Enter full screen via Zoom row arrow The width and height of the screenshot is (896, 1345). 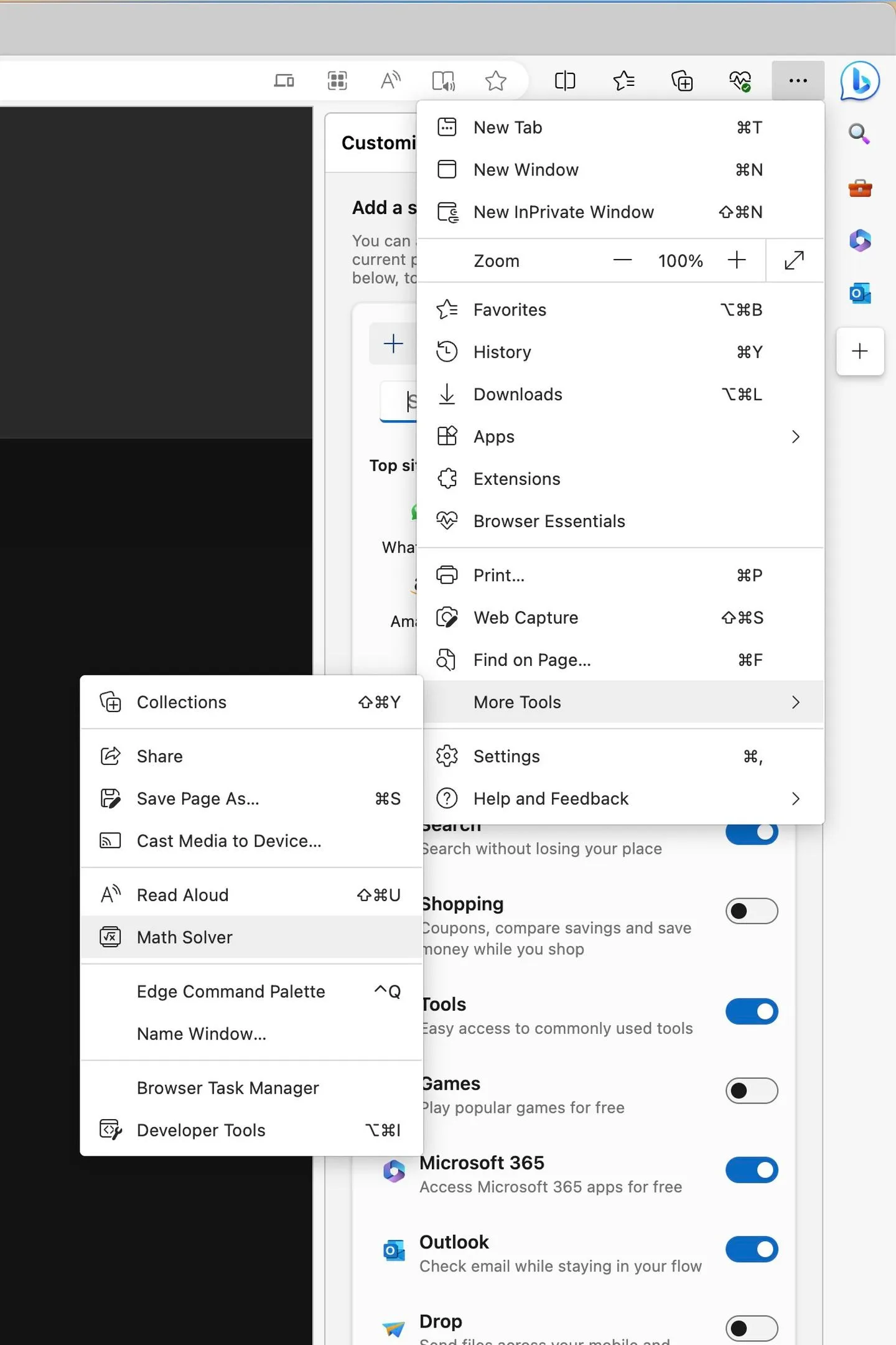click(x=794, y=260)
